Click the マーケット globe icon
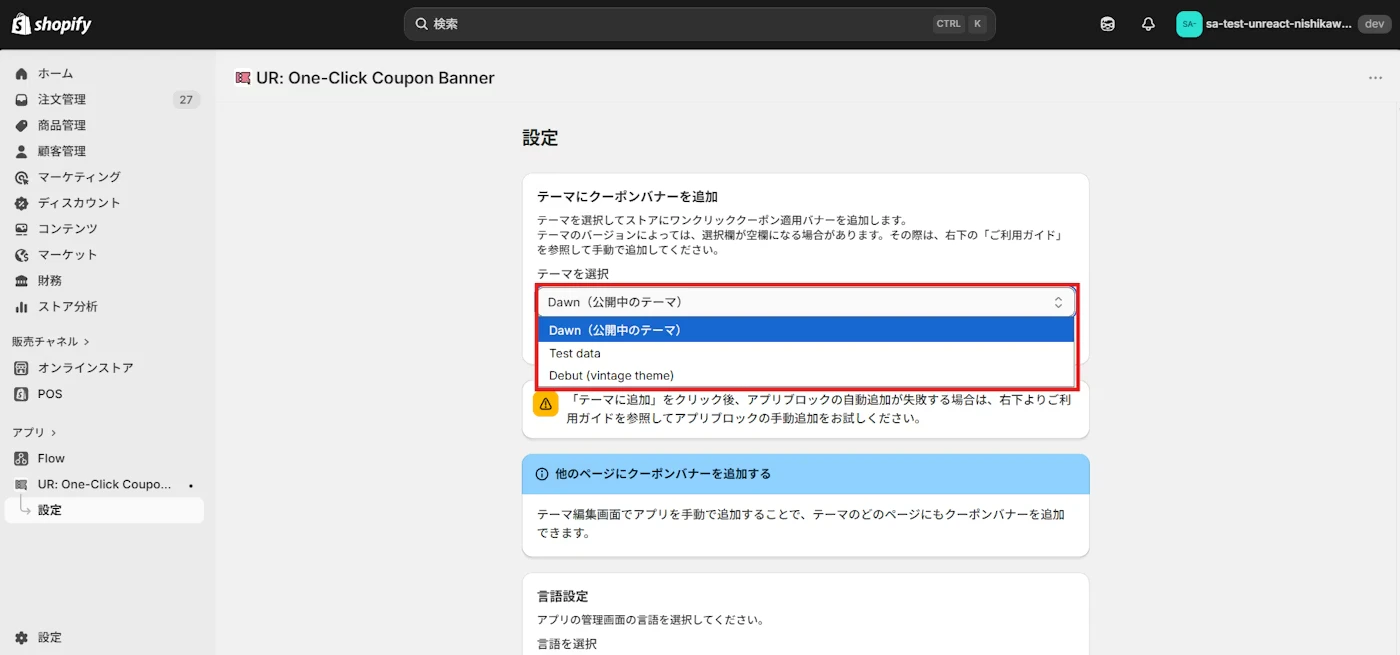 [x=21, y=255]
